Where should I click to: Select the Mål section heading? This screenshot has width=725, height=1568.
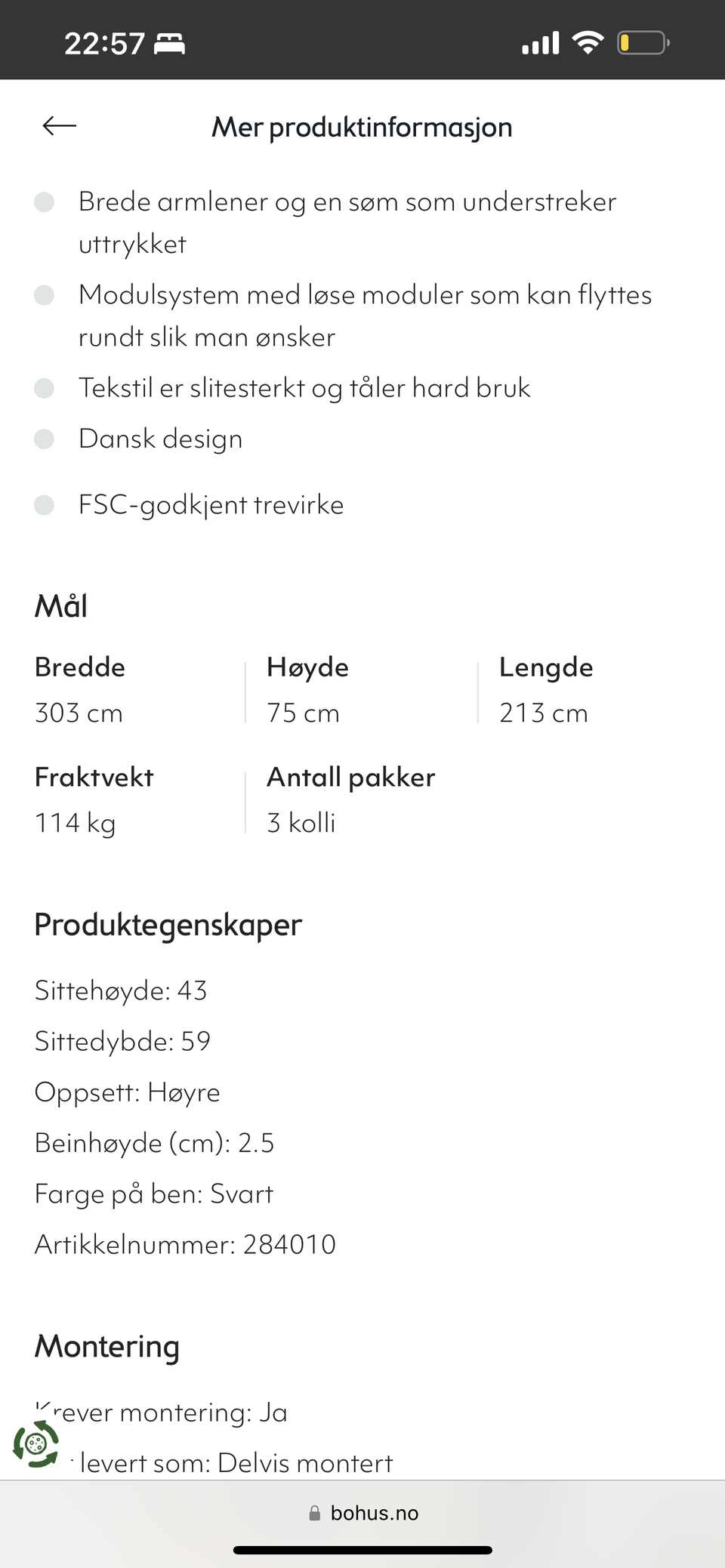pyautogui.click(x=61, y=605)
